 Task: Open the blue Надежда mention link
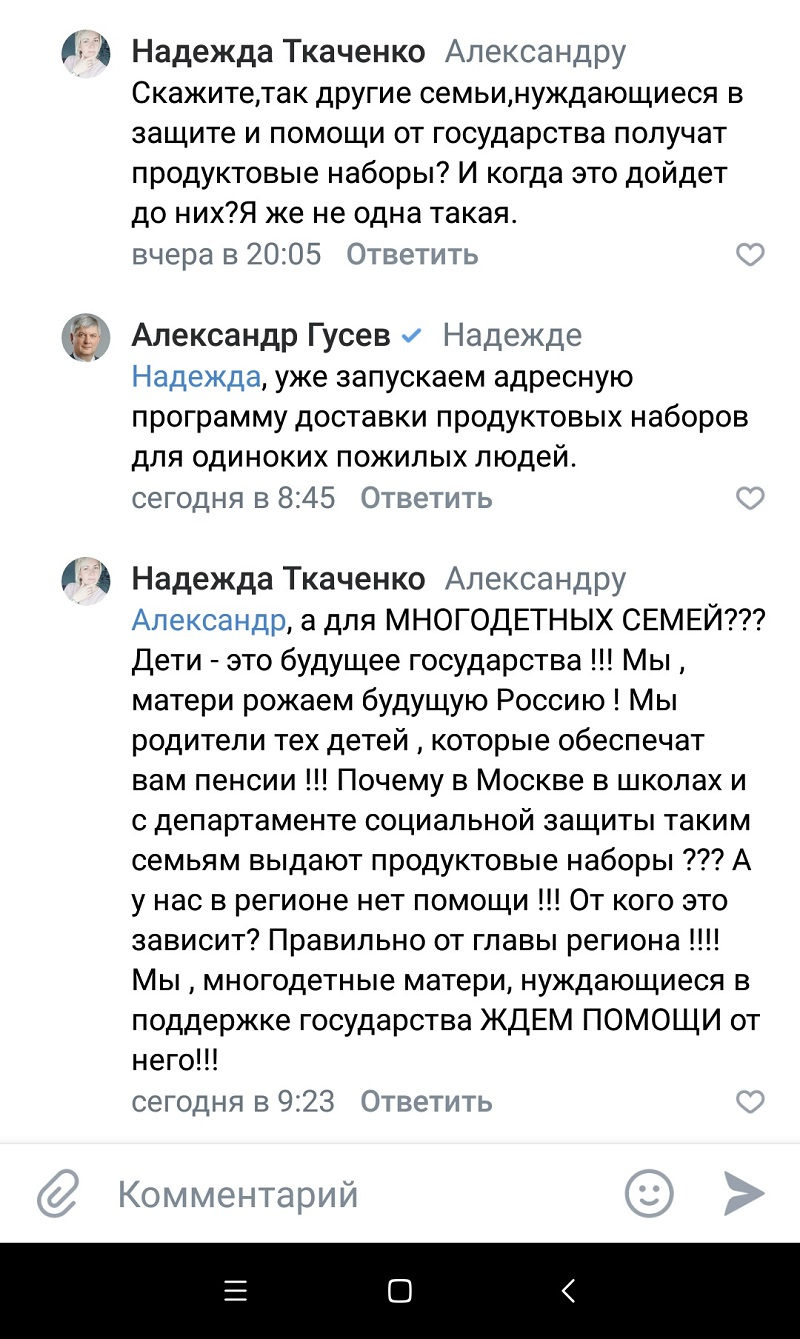(x=196, y=378)
